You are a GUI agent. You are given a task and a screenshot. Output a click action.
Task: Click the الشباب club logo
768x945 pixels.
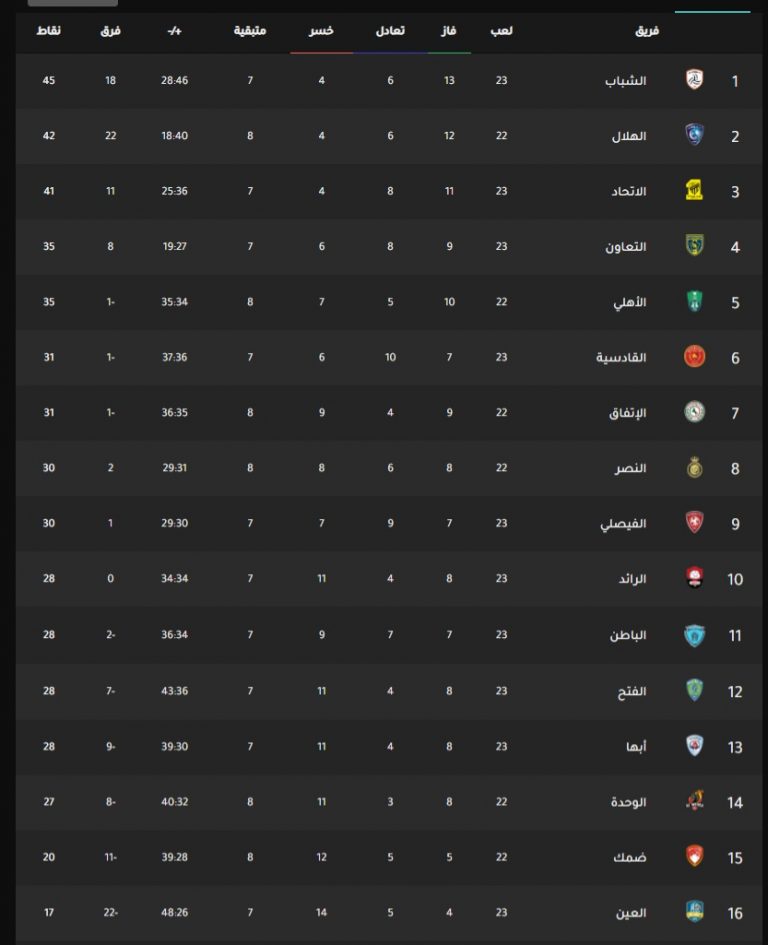[694, 80]
